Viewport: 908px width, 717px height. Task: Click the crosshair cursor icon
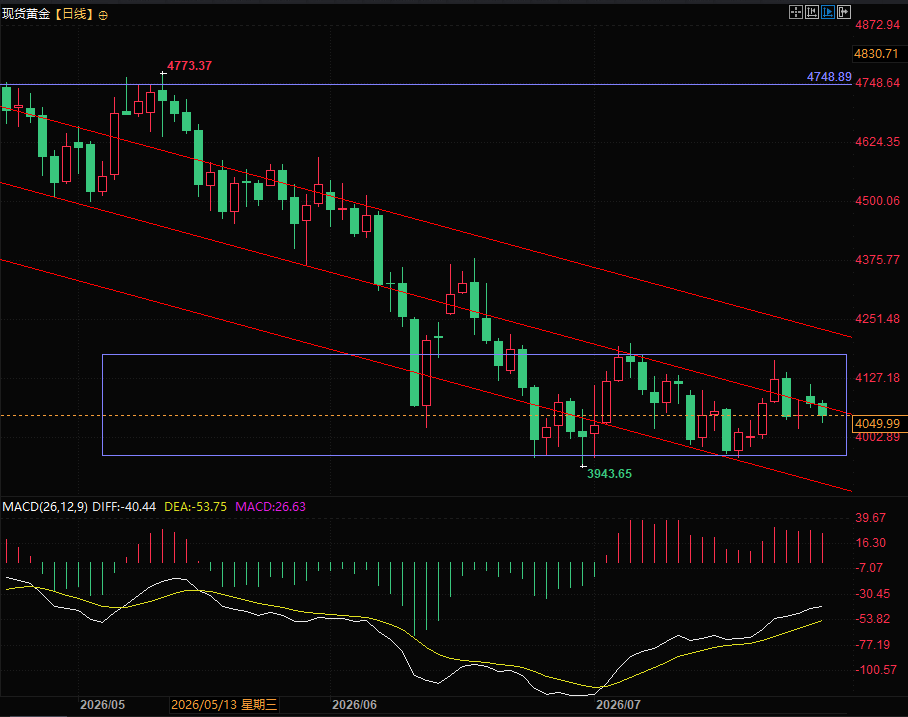pyautogui.click(x=796, y=12)
